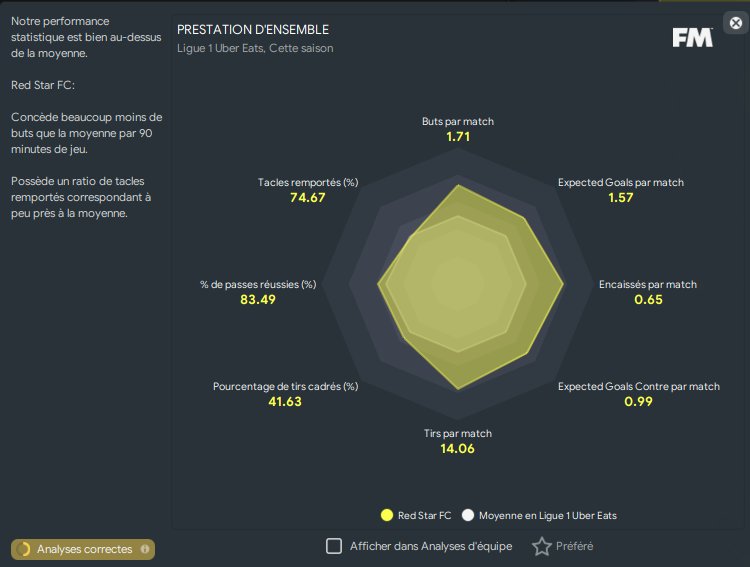Screen dimensions: 750x567
Task: Click the circular gauge icon in Analyses correctes
Action: pyautogui.click(x=24, y=549)
